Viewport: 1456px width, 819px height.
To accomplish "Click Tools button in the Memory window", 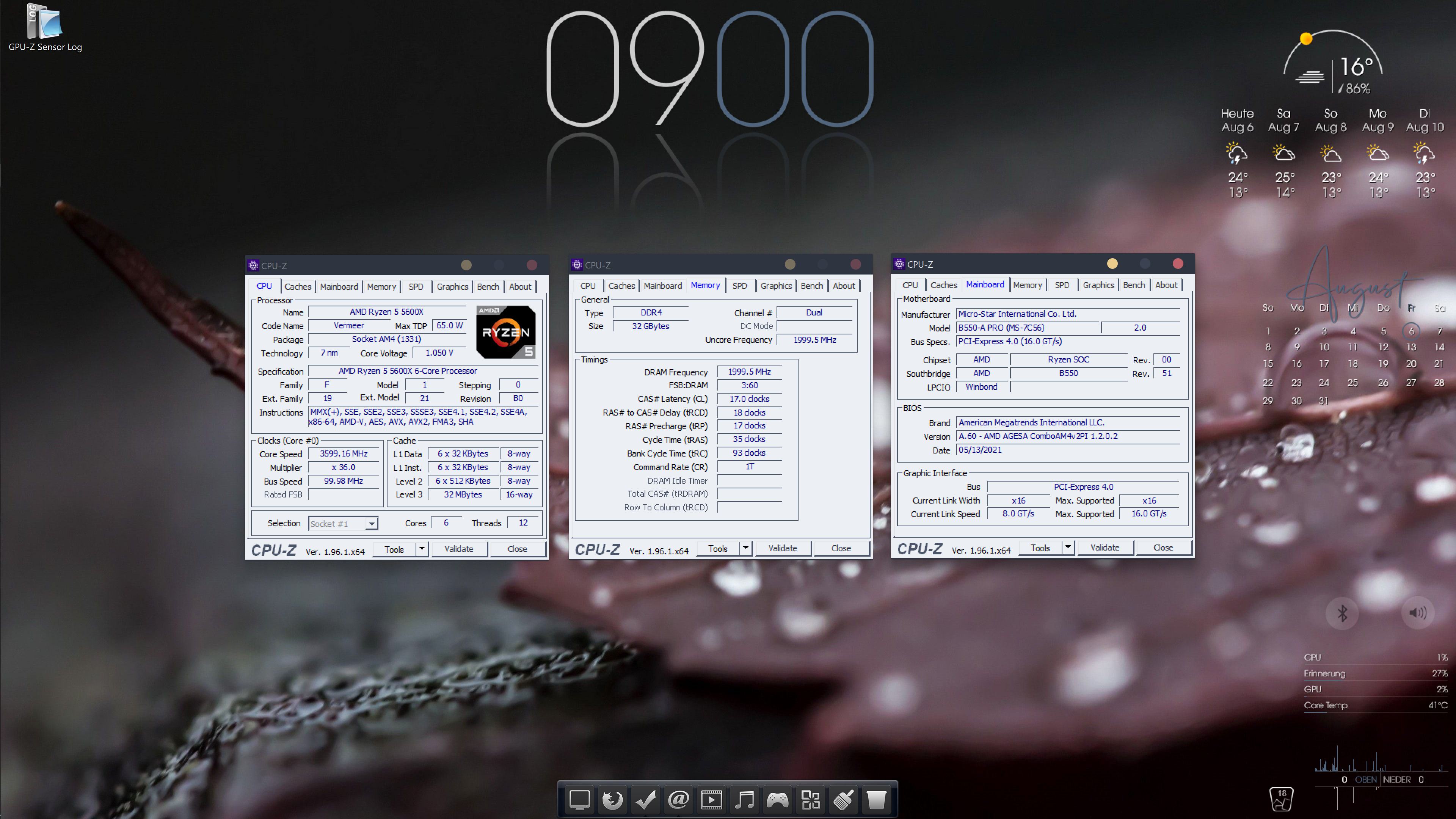I will 718,548.
